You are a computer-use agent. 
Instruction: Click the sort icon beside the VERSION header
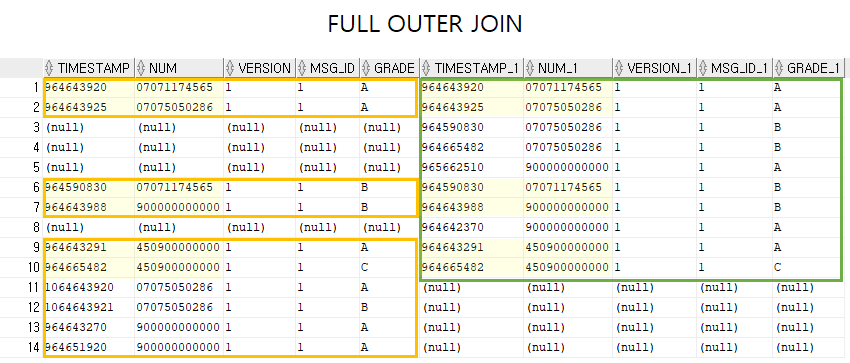click(x=230, y=68)
